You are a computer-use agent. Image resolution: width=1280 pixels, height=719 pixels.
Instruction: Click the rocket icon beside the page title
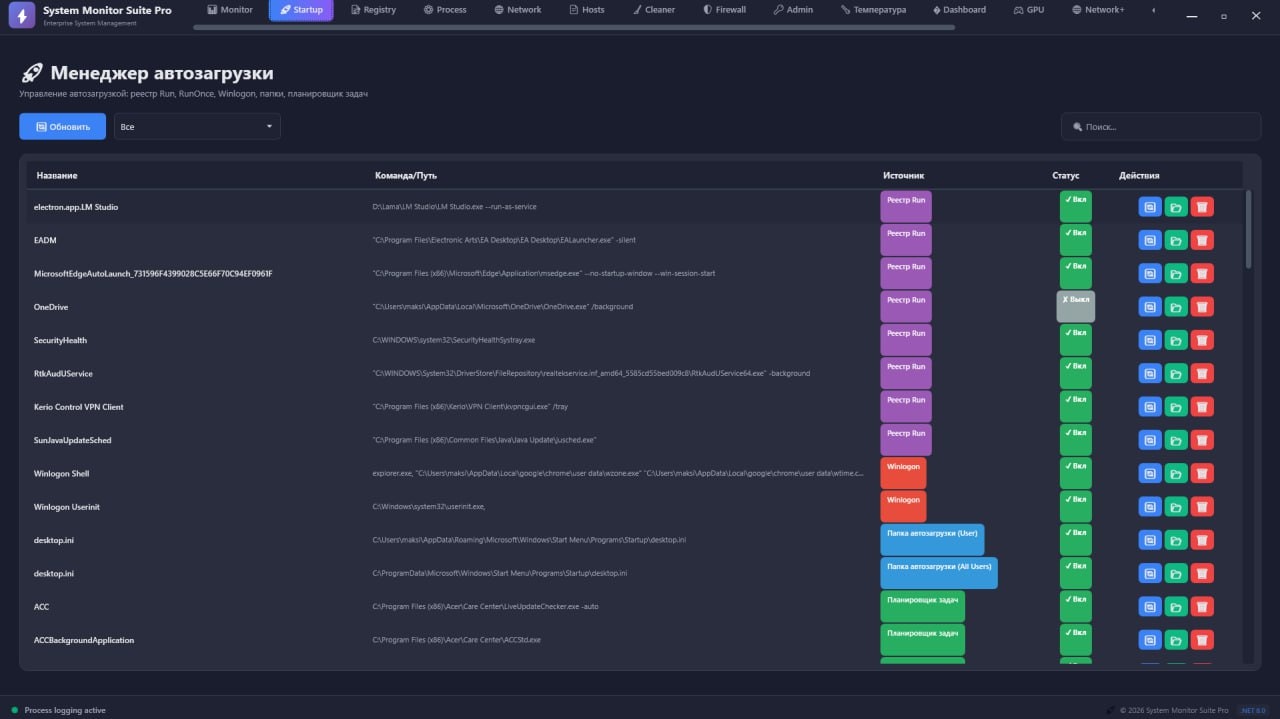point(30,73)
